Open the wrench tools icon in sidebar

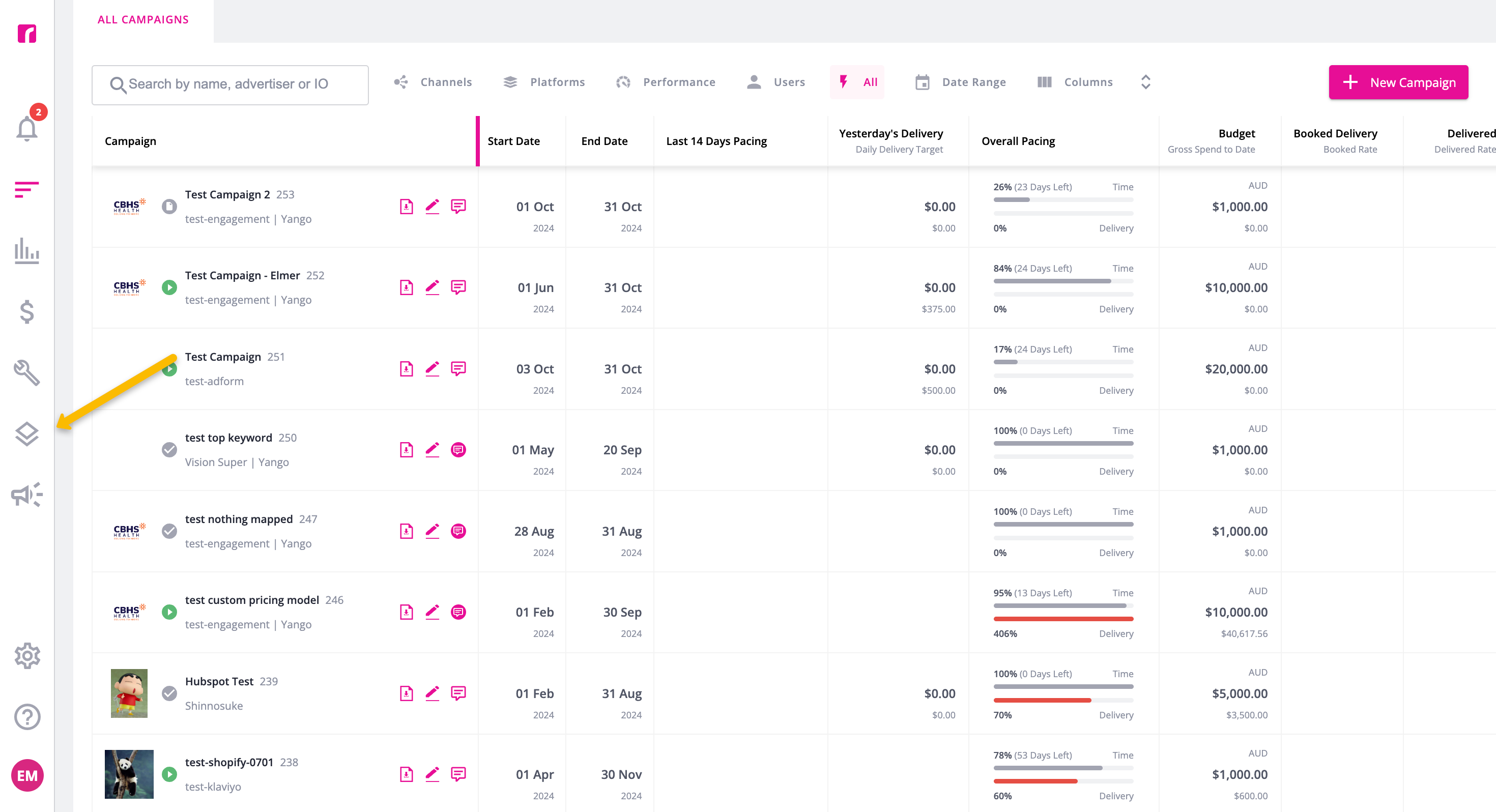[x=26, y=372]
